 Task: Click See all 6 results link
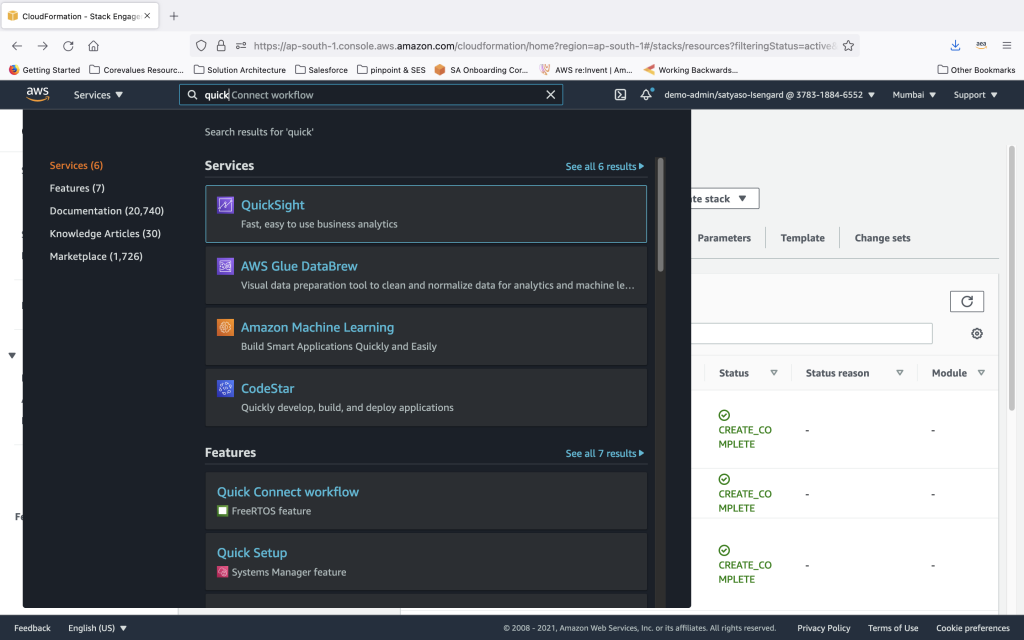pos(604,167)
